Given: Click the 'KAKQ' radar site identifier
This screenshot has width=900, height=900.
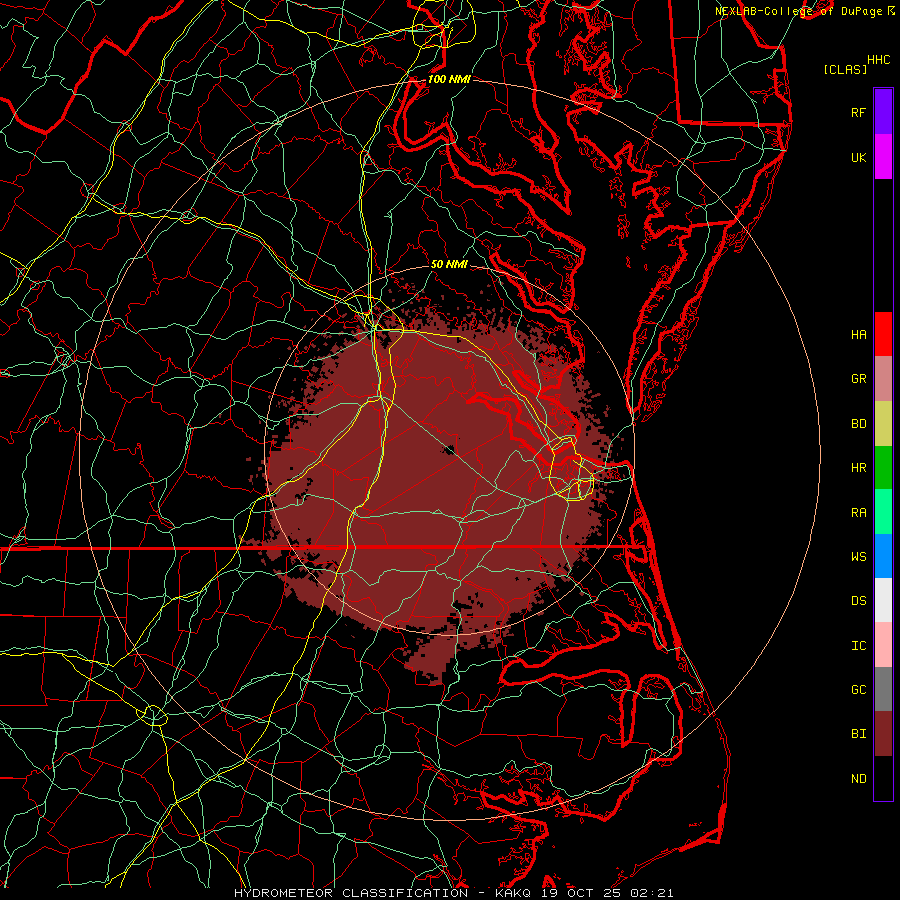Looking at the screenshot, I should pyautogui.click(x=512, y=893).
